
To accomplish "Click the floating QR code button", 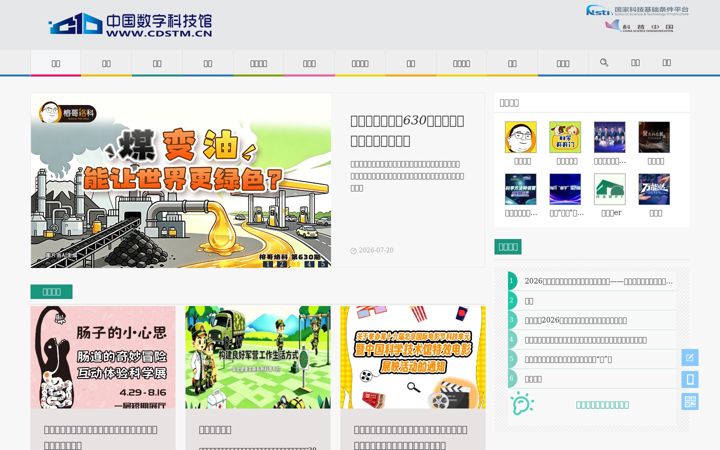I will pos(690,401).
